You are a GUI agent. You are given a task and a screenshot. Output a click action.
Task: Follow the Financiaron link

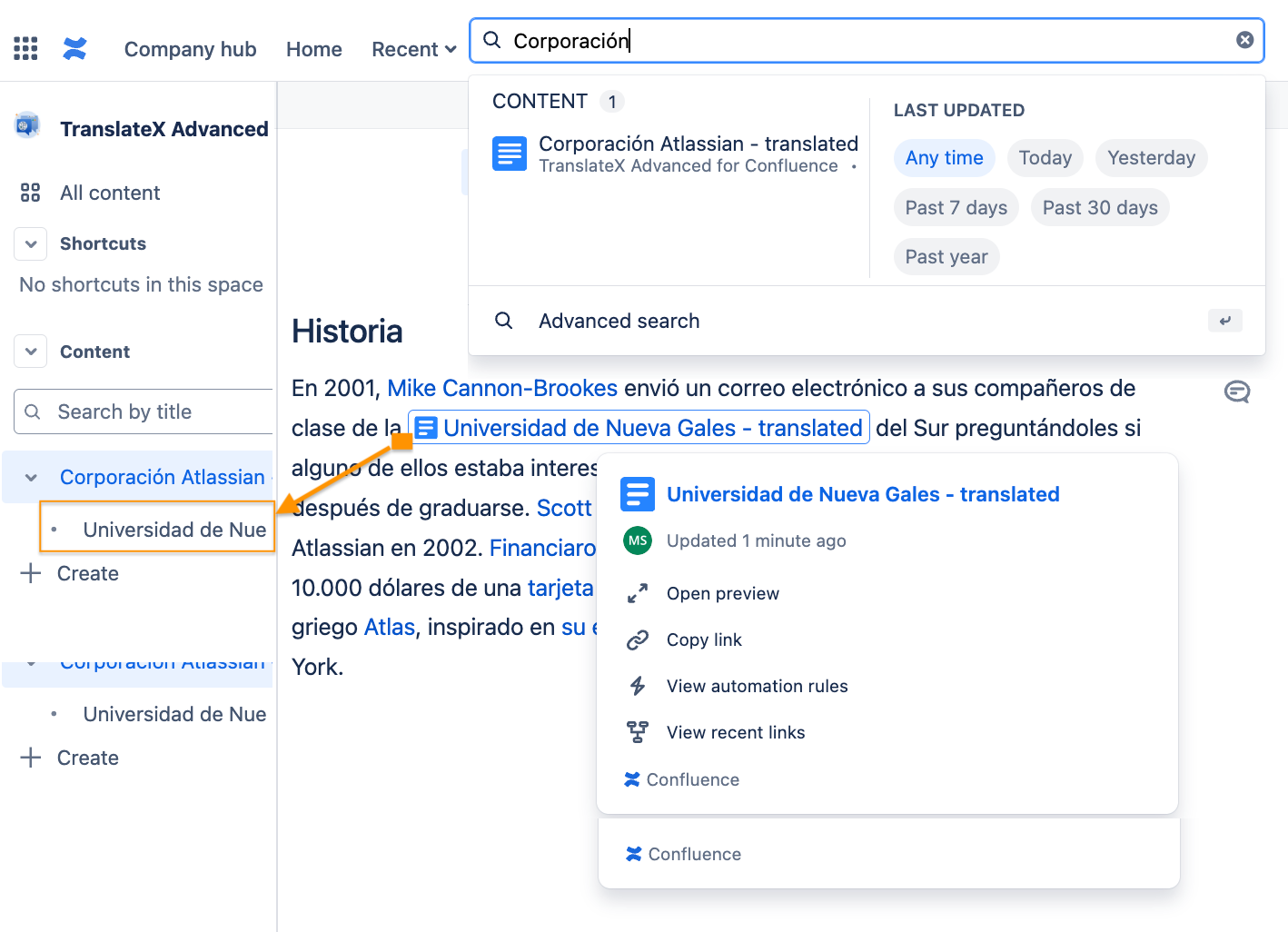543,548
